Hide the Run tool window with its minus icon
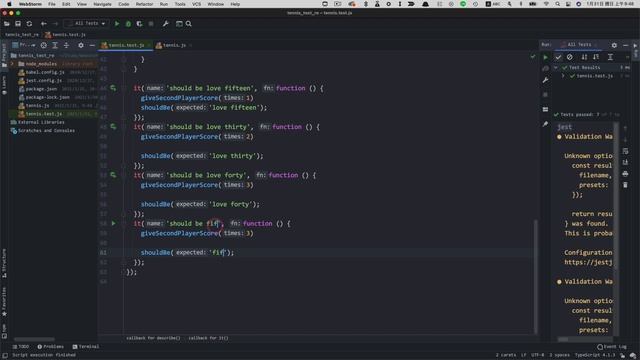The image size is (640, 360). coord(625,45)
